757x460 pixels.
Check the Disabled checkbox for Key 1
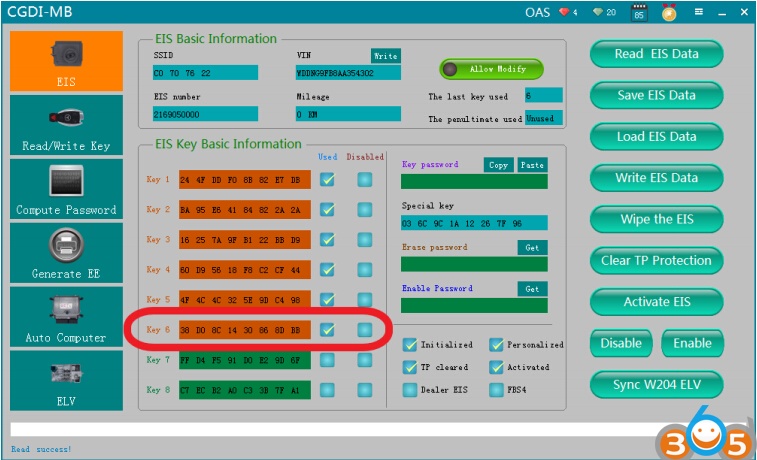pyautogui.click(x=364, y=180)
